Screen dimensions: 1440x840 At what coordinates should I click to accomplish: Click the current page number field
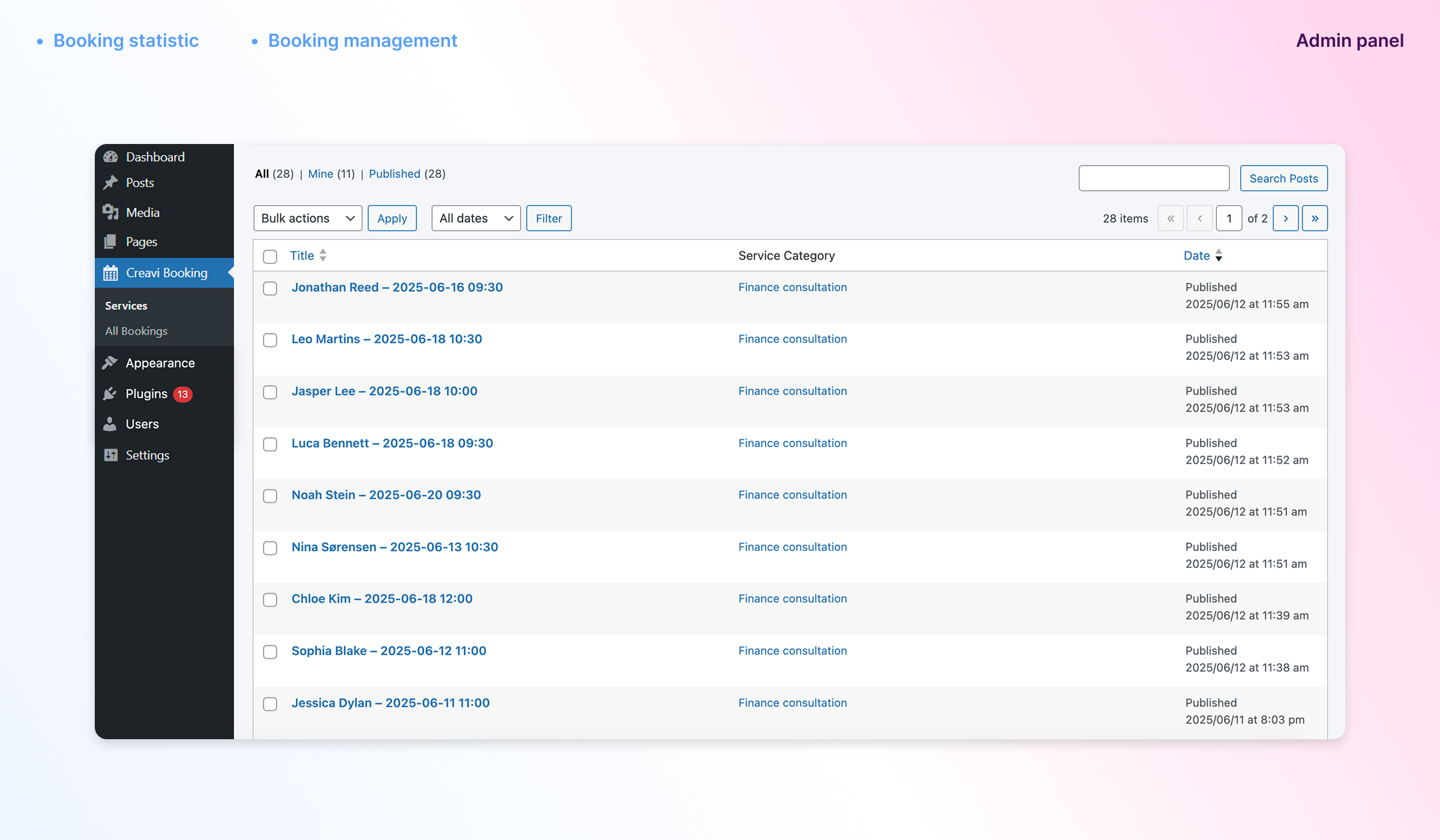tap(1229, 218)
